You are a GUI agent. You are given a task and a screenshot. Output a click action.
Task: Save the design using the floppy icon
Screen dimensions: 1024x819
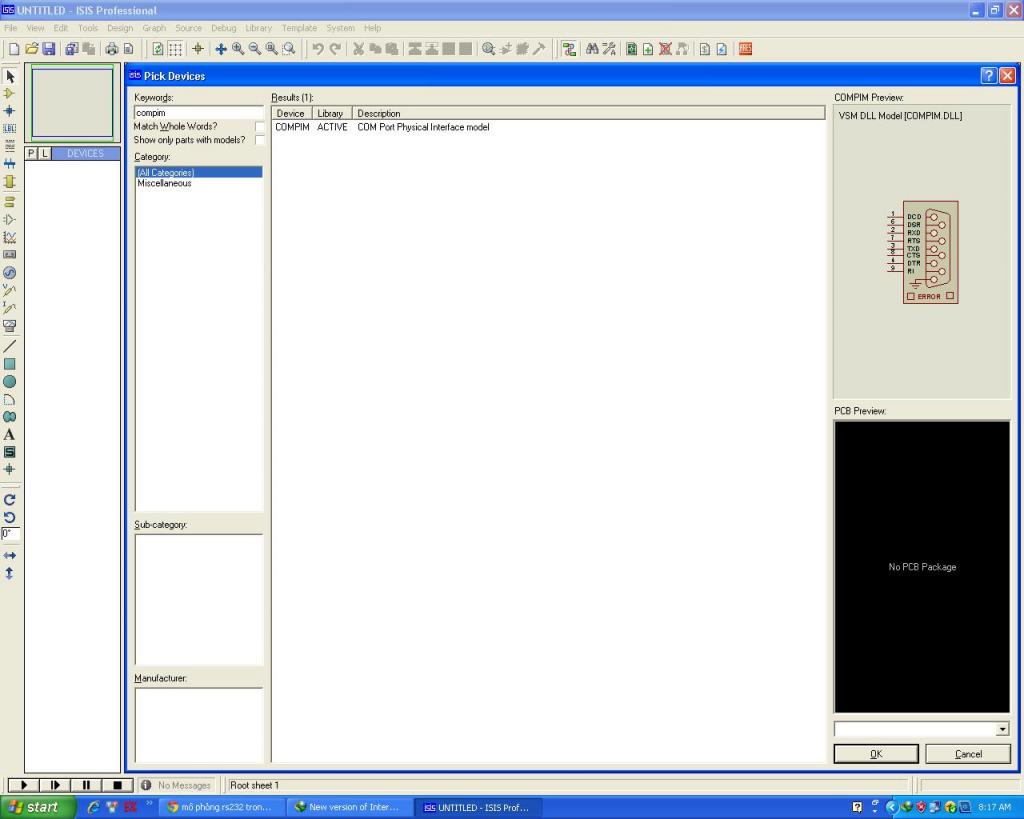tap(48, 49)
